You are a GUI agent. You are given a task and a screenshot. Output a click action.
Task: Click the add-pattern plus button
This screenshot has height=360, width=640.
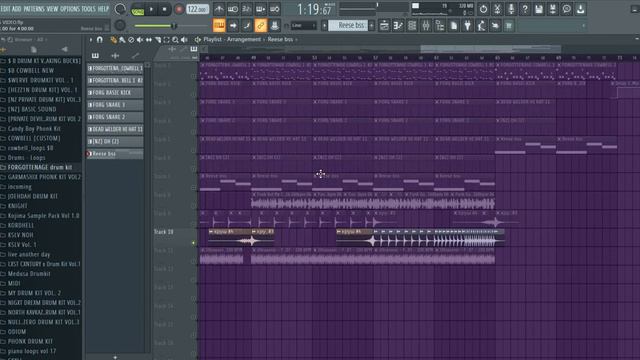pyautogui.click(x=371, y=26)
